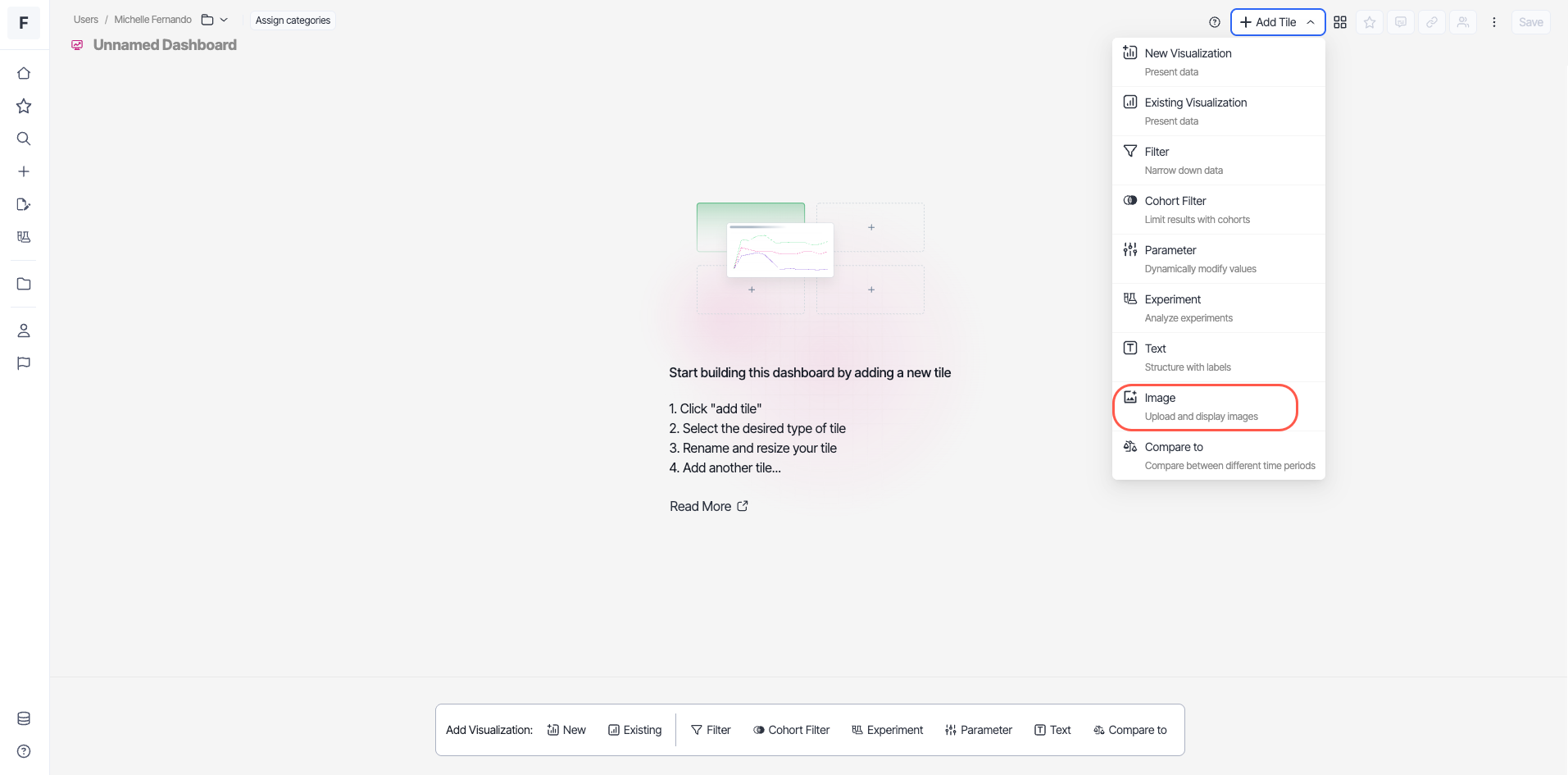
Task: Open the Read More link
Action: pyautogui.click(x=708, y=507)
